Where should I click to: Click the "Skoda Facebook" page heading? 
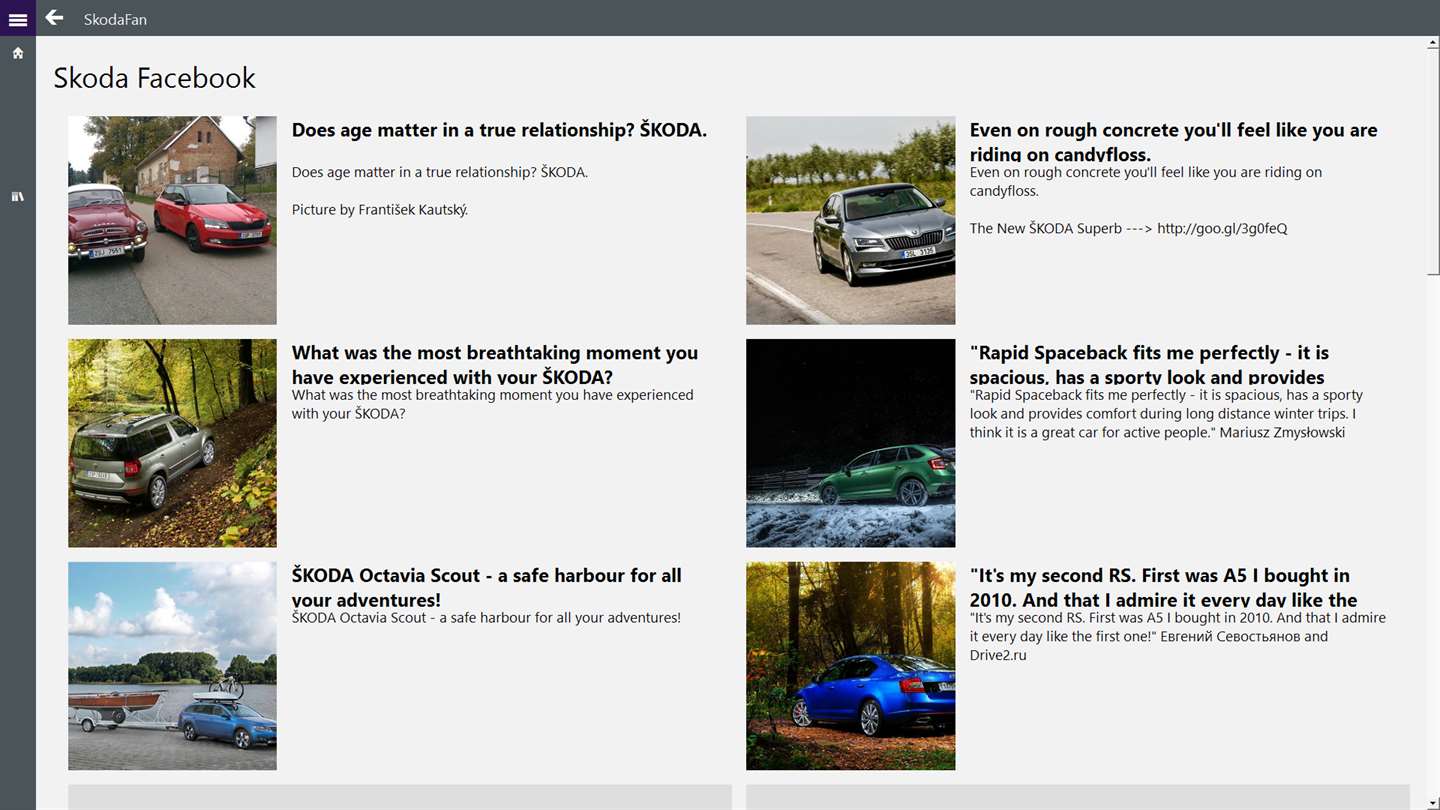(x=154, y=77)
